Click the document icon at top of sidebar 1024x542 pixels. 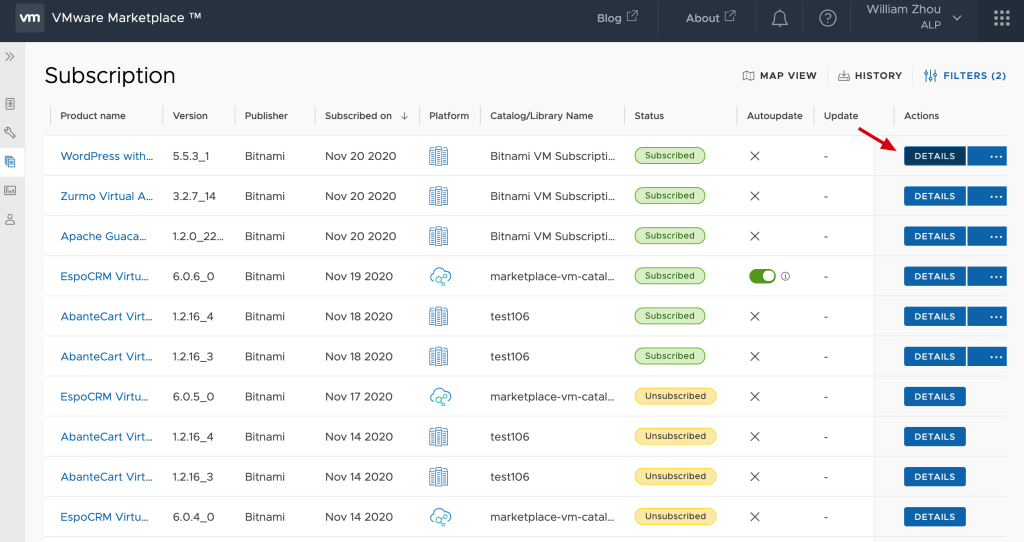[10, 103]
